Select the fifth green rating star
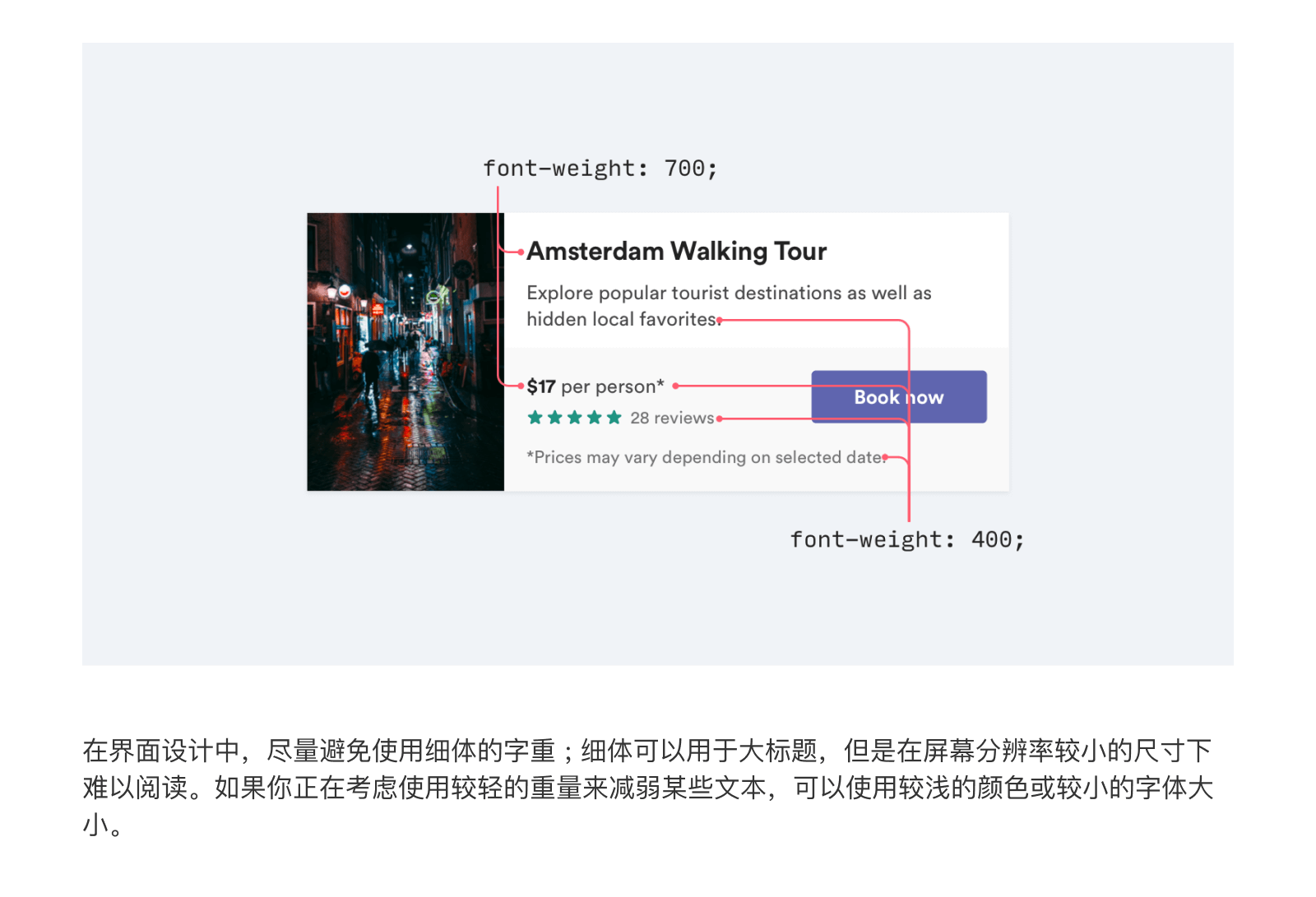 pos(614,418)
